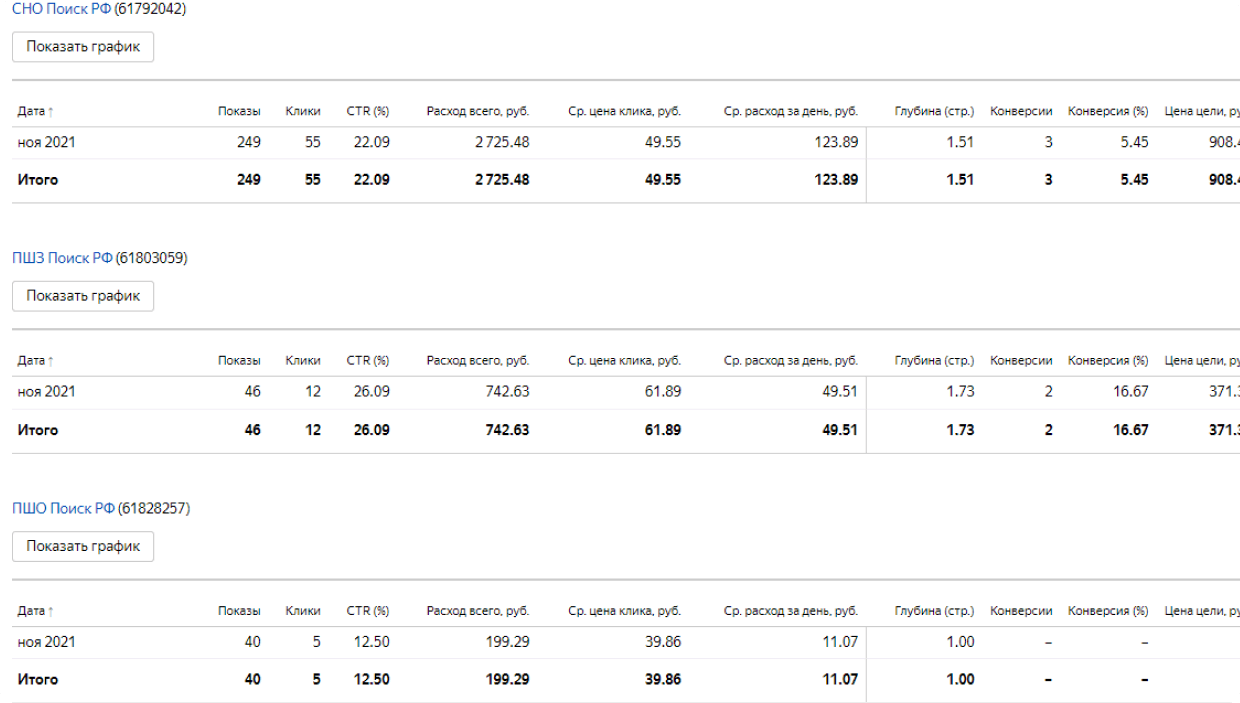Image resolution: width=1240 pixels, height=703 pixels.
Task: Show chart for СНО Поиск РФ campaign
Action: [x=83, y=47]
